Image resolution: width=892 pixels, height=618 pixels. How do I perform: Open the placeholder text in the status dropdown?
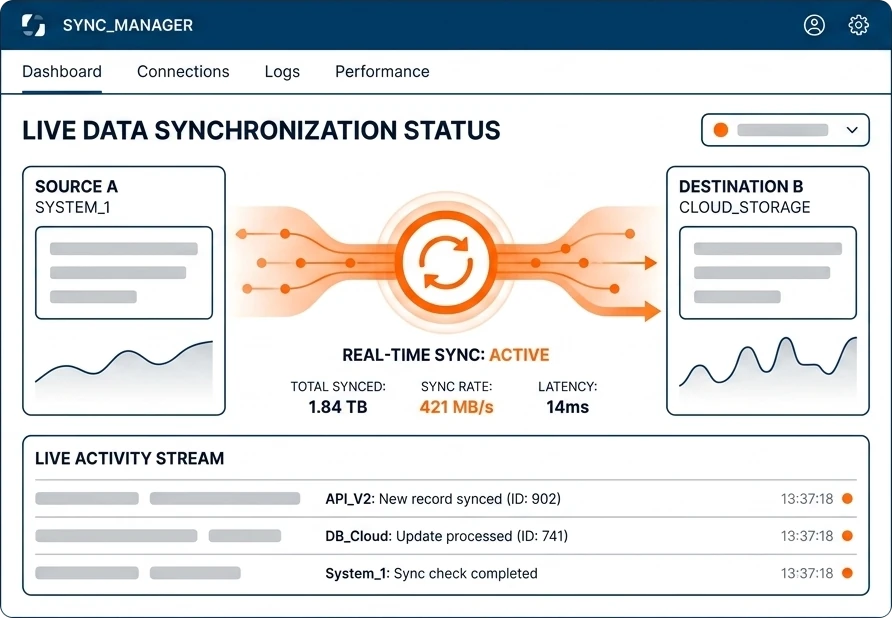coord(782,130)
